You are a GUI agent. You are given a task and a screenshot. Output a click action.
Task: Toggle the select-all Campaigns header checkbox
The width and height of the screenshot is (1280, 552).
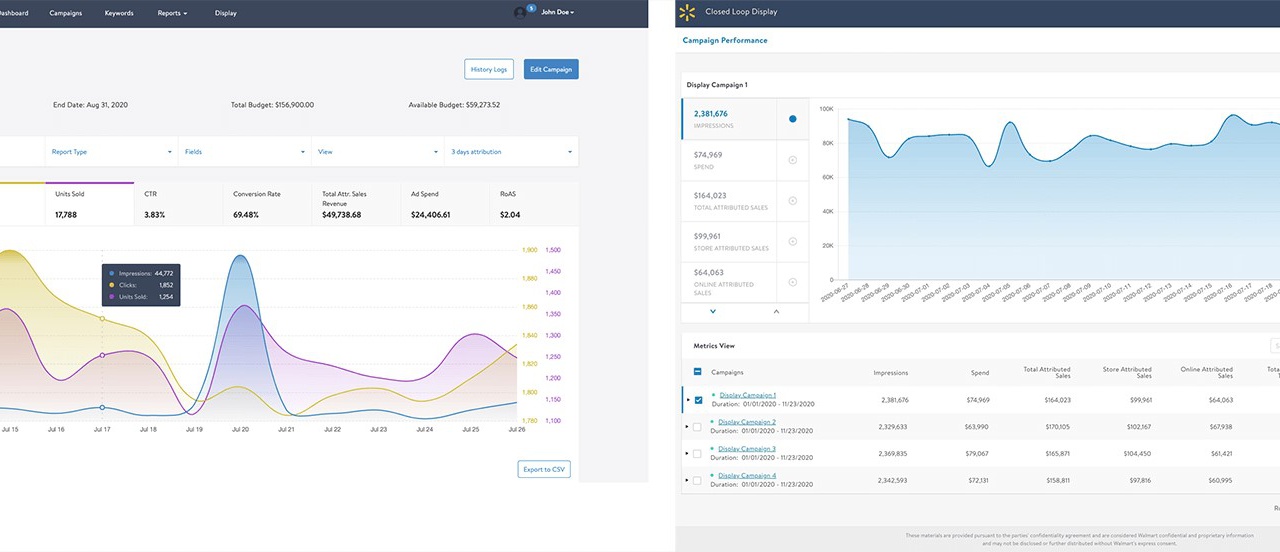[x=698, y=372]
